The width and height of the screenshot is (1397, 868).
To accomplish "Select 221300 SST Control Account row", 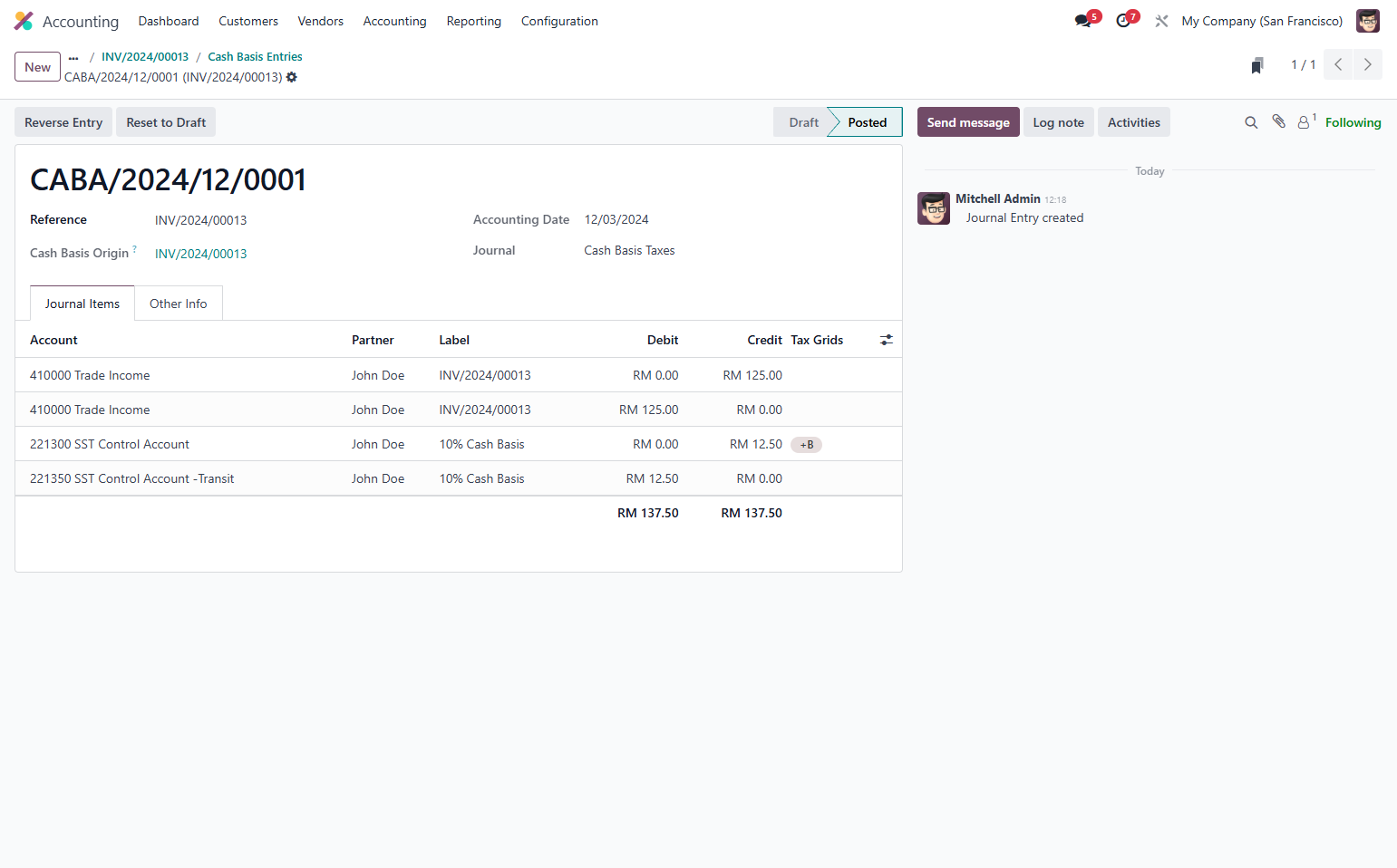I will click(459, 444).
